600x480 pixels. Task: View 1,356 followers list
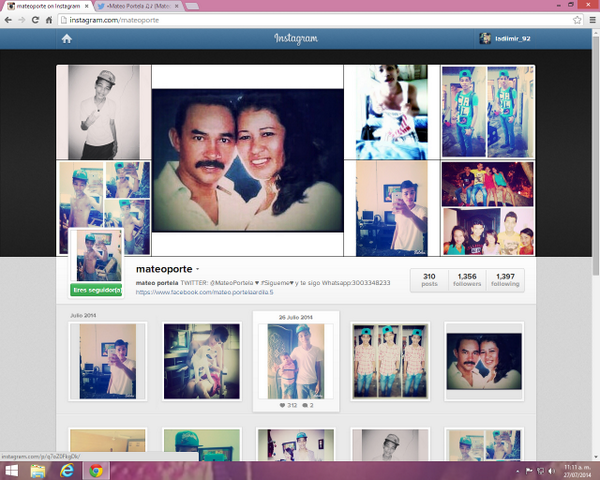coord(467,280)
